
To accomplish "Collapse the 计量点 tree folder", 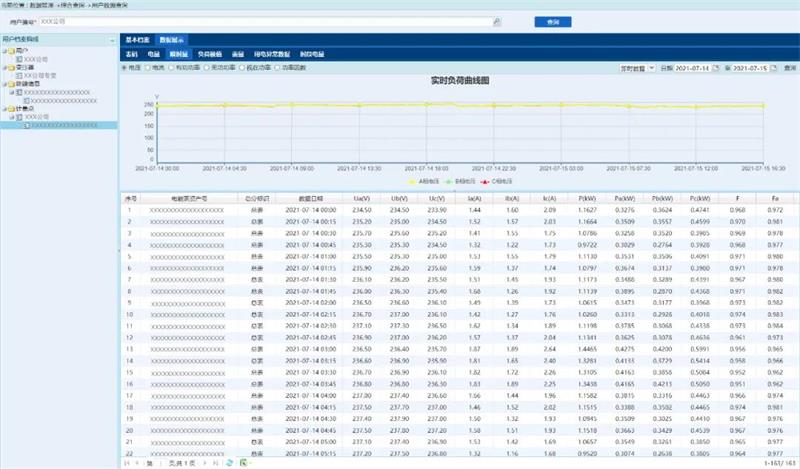I will 4,108.
